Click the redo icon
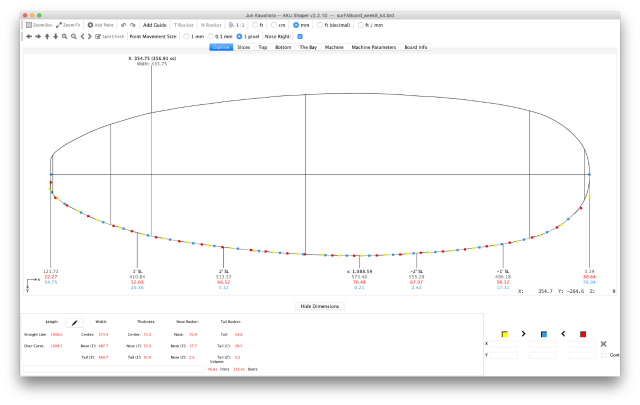 tap(133, 25)
